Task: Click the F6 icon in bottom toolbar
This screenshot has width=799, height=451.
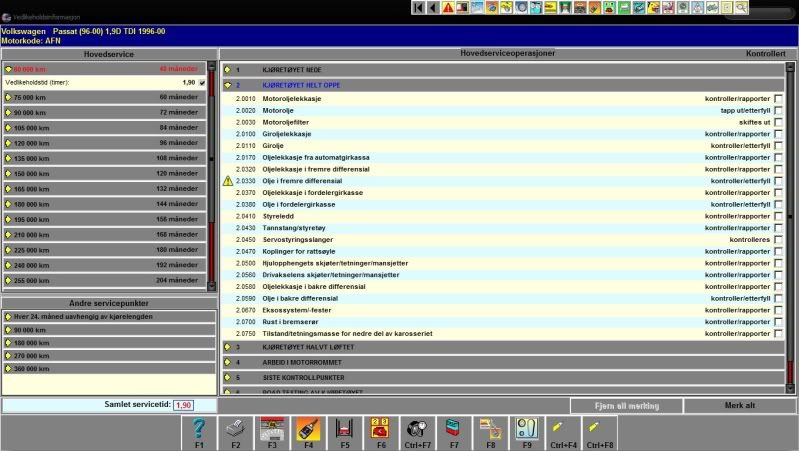Action: point(381,429)
